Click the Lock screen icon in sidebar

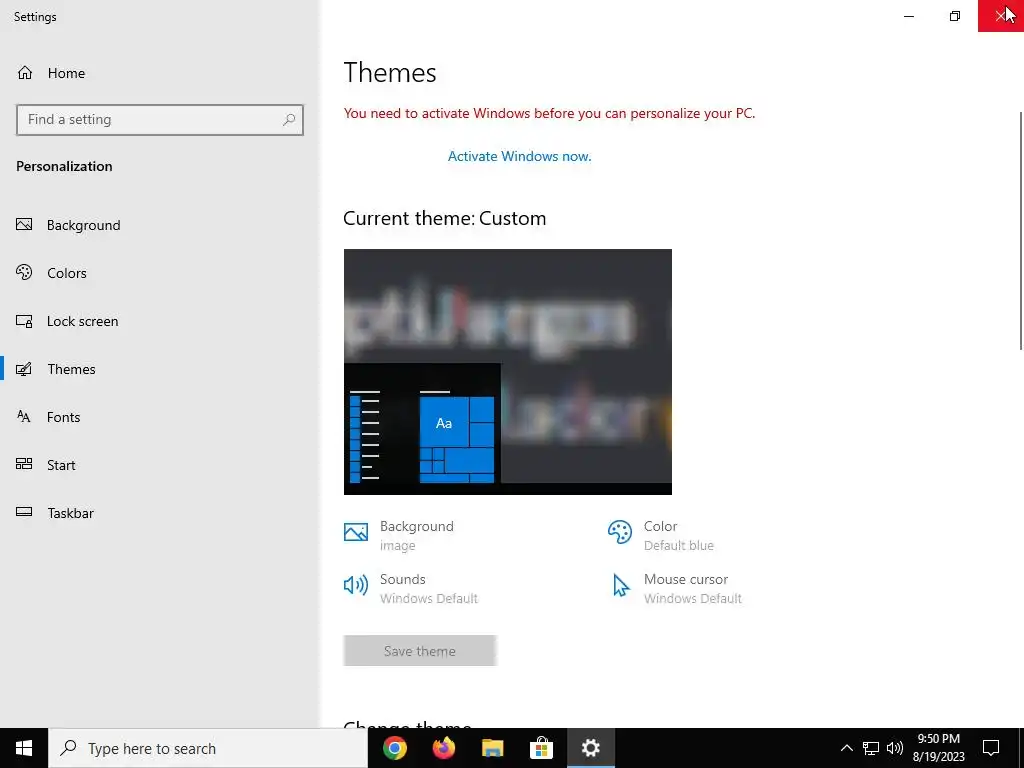pyautogui.click(x=24, y=321)
